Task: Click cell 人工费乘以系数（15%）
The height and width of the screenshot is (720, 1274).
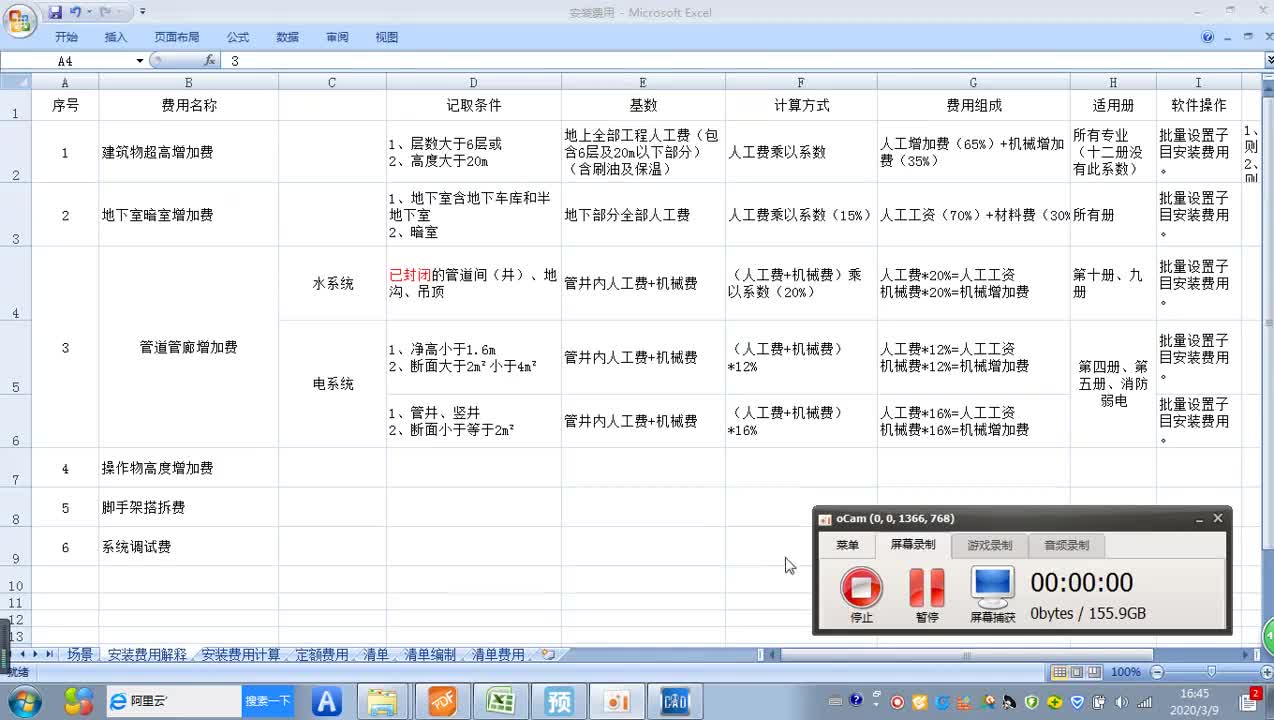Action: tap(801, 214)
